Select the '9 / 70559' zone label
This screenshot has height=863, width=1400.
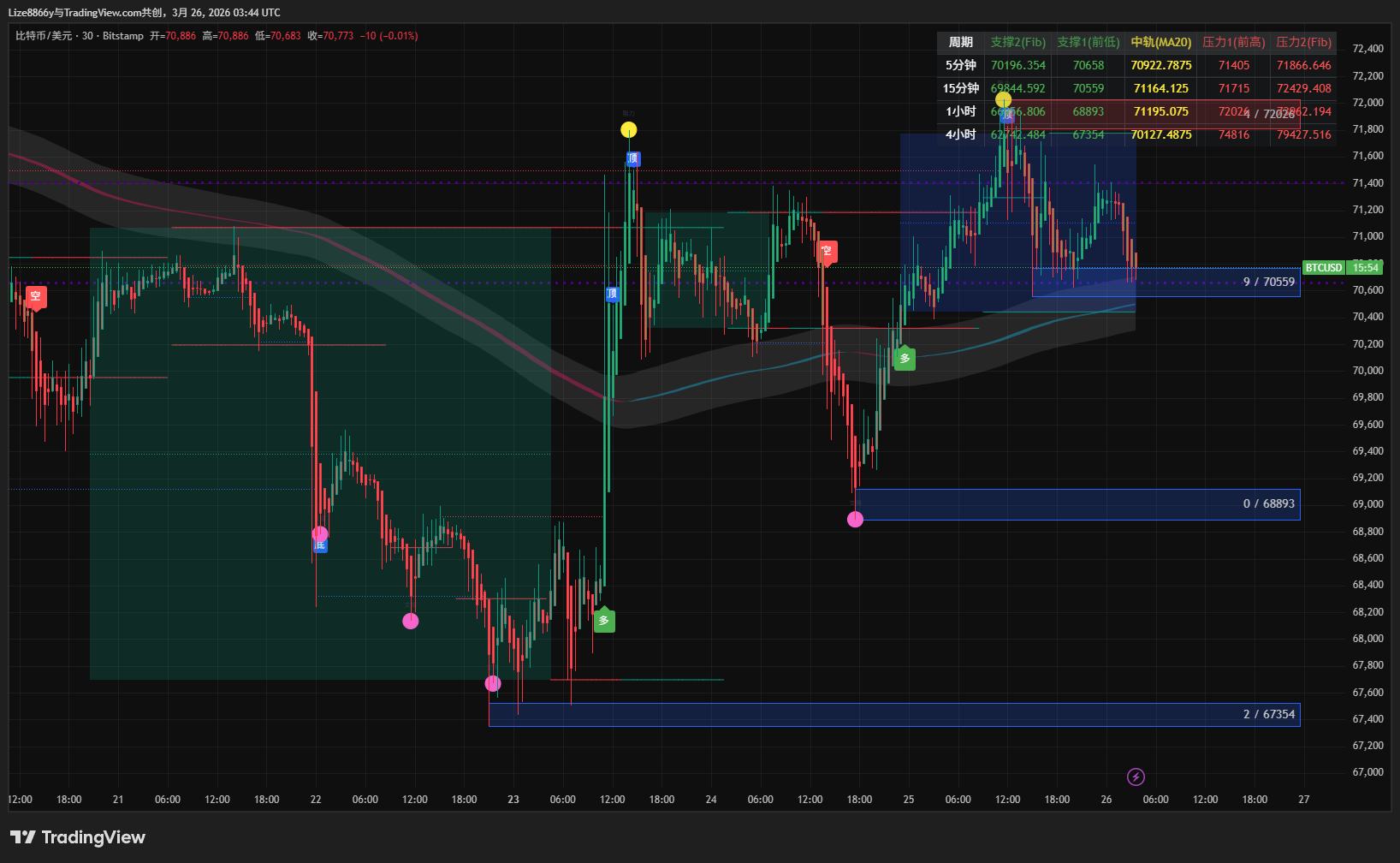click(1268, 282)
